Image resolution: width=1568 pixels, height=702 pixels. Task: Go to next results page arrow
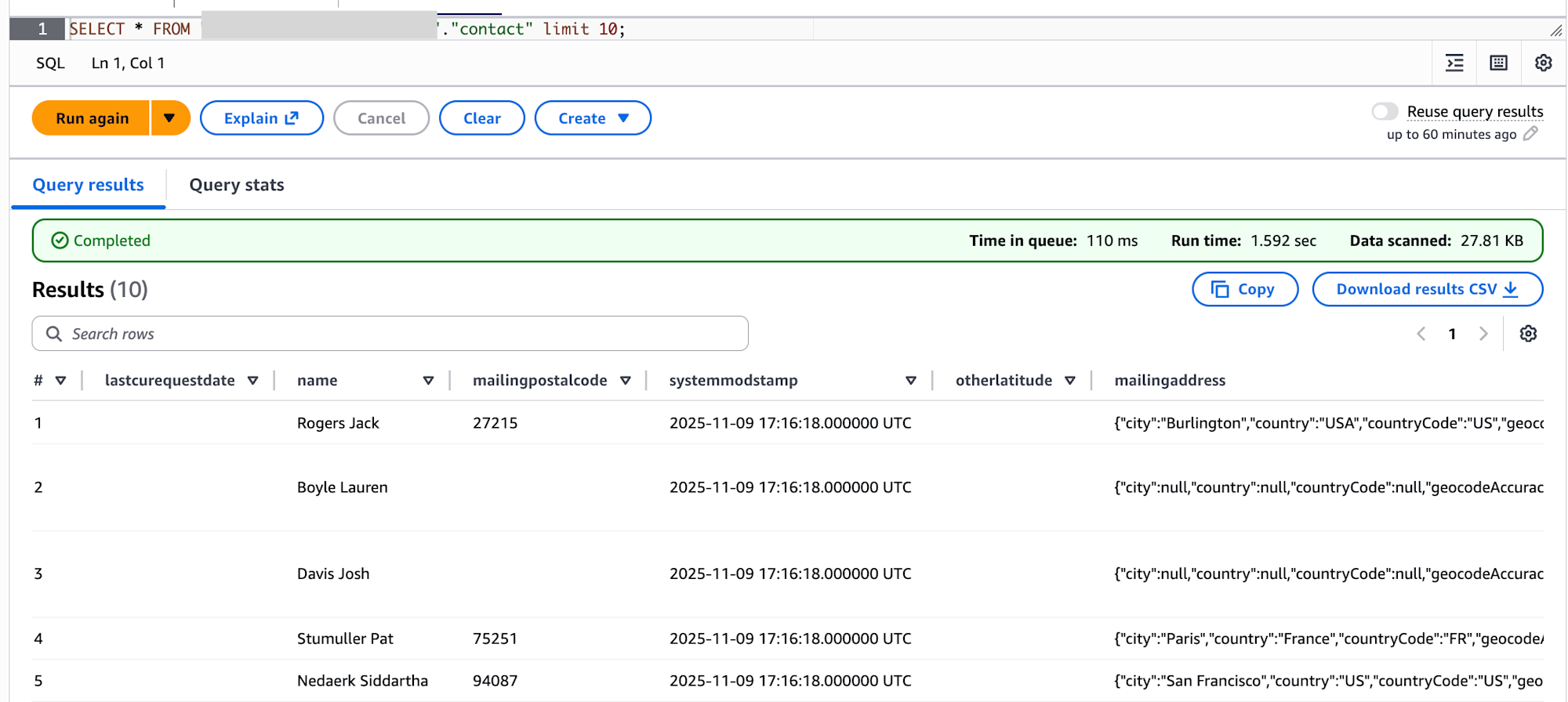point(1483,334)
